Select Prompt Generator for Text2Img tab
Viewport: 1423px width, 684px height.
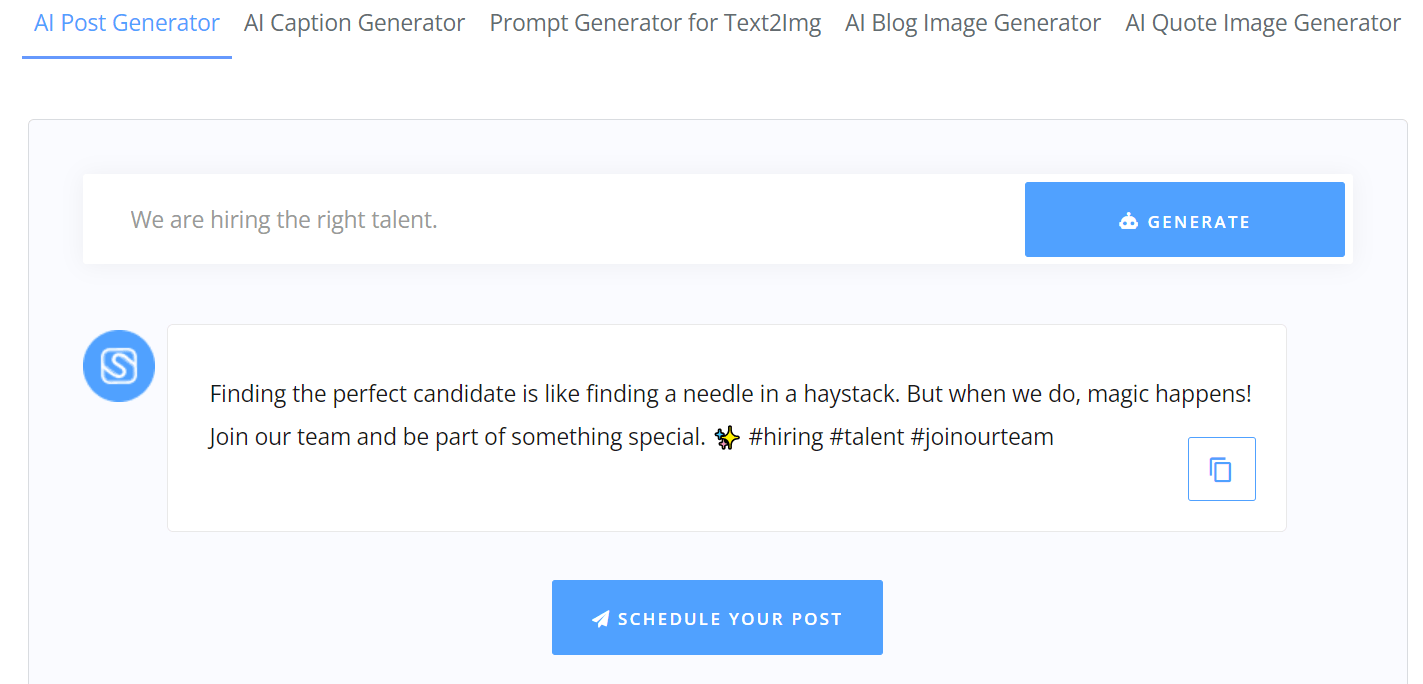click(655, 23)
